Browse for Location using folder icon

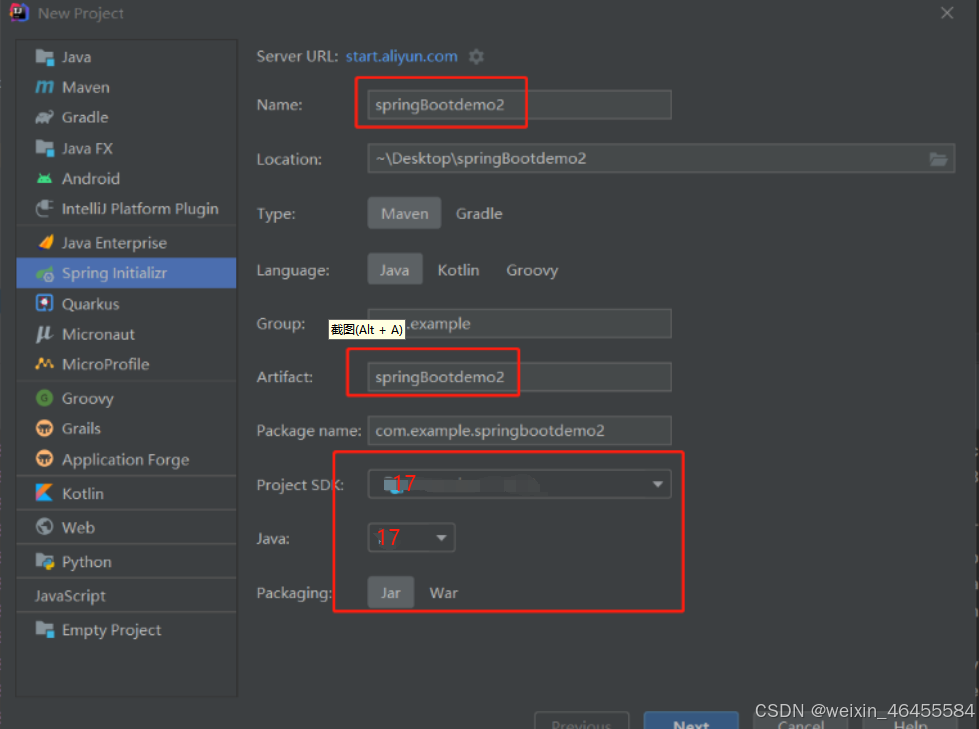[938, 158]
